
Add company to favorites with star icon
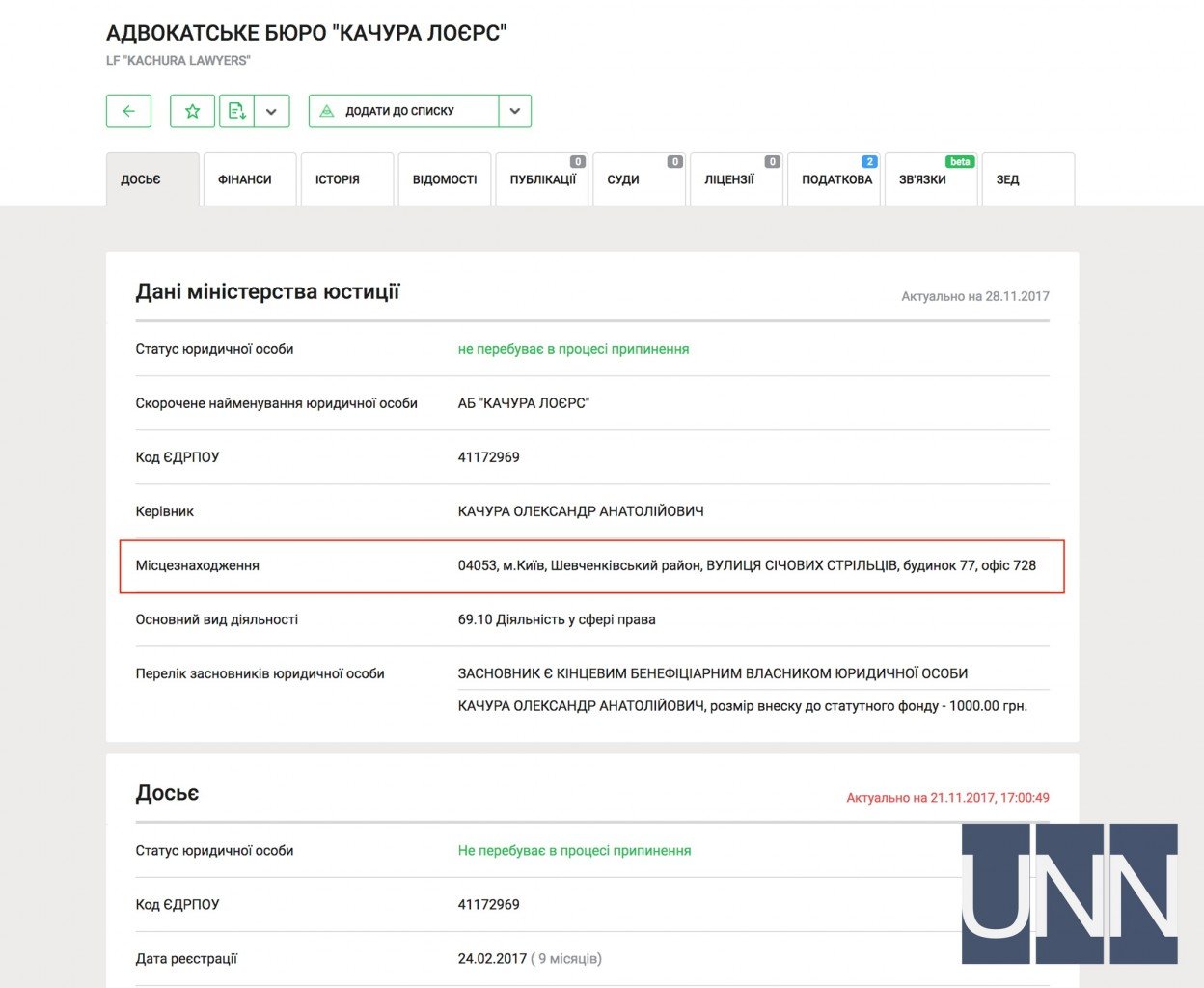point(192,111)
